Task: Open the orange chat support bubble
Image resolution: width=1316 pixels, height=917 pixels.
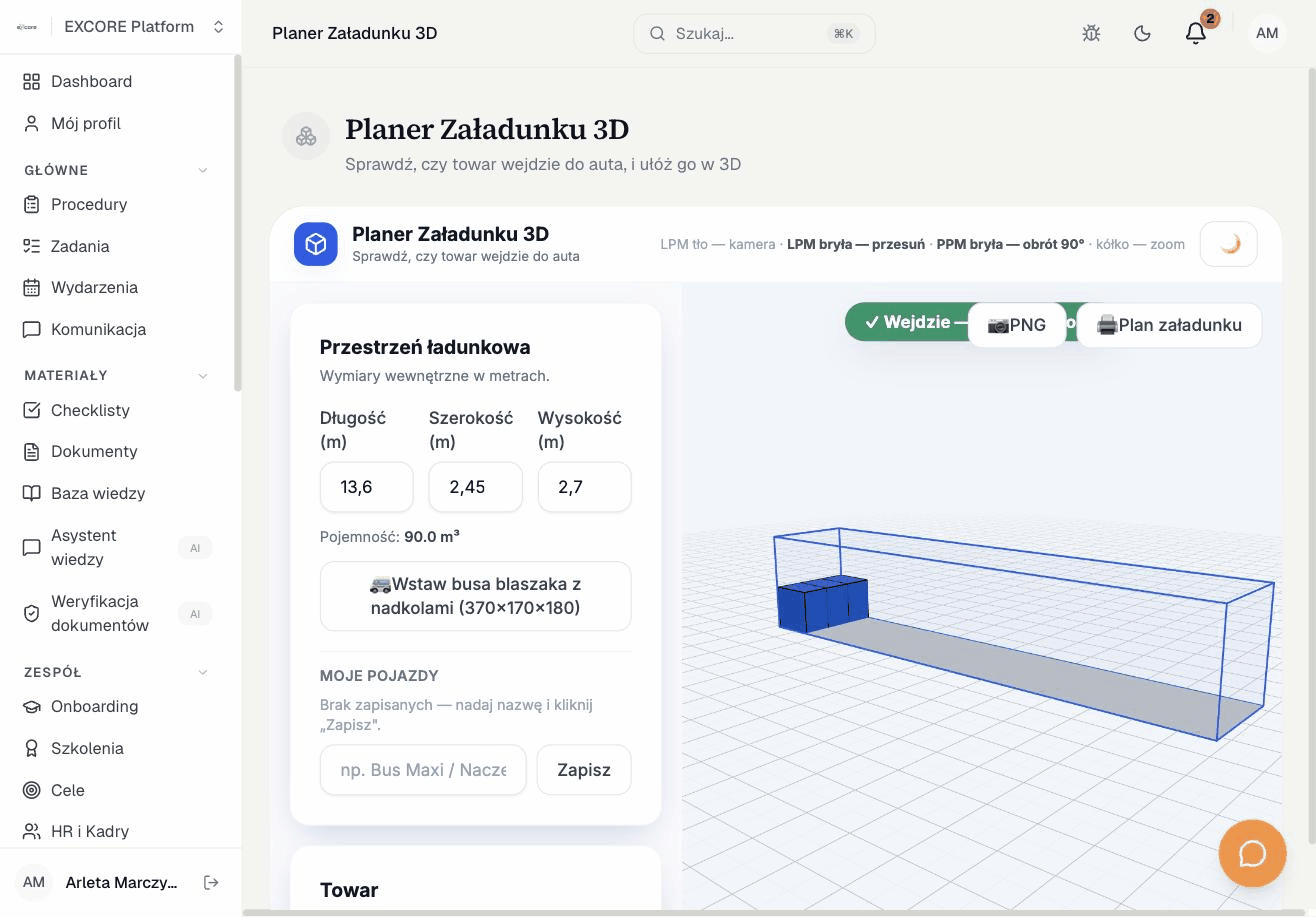Action: (1253, 854)
